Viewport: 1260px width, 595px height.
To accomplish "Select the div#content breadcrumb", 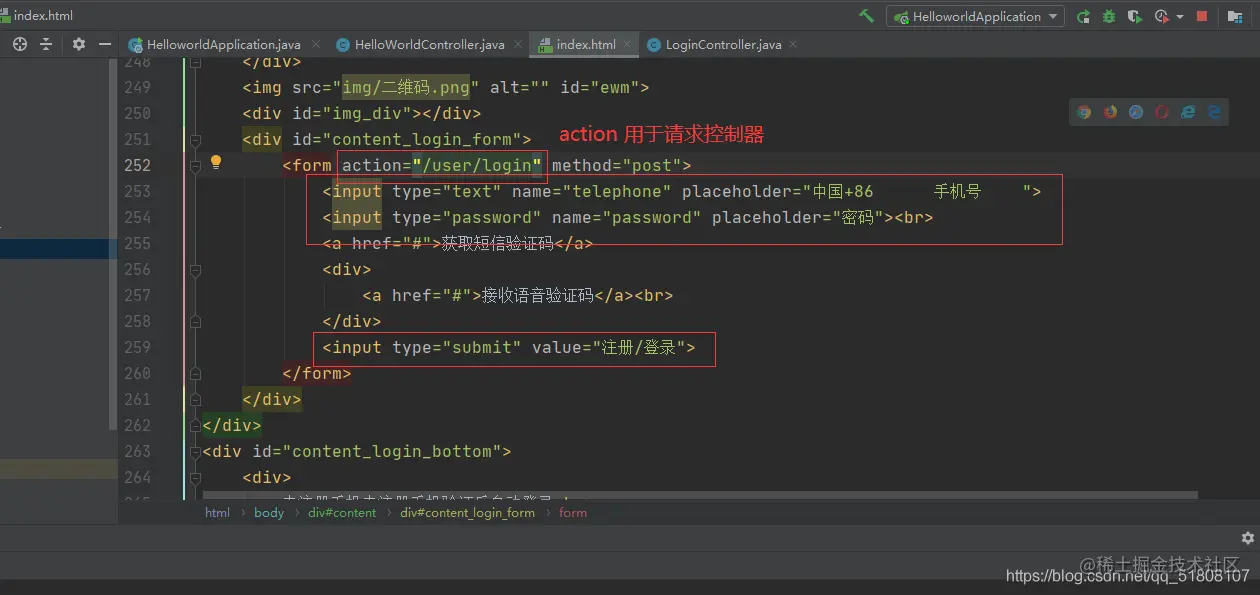I will 342,513.
